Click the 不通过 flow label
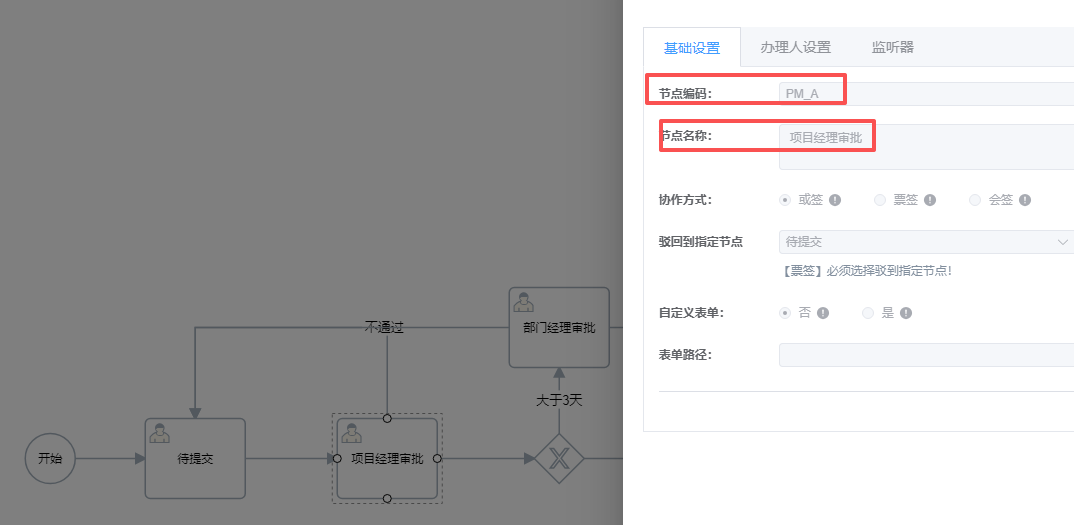The width and height of the screenshot is (1074, 525). click(x=384, y=327)
